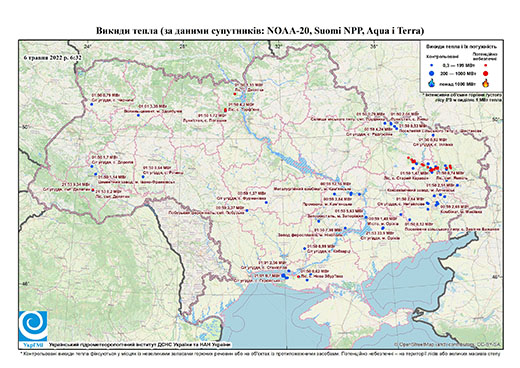The height and width of the screenshot is (368, 520).
Task: Click the 8.89 MW blue marker
Action: [304, 249]
